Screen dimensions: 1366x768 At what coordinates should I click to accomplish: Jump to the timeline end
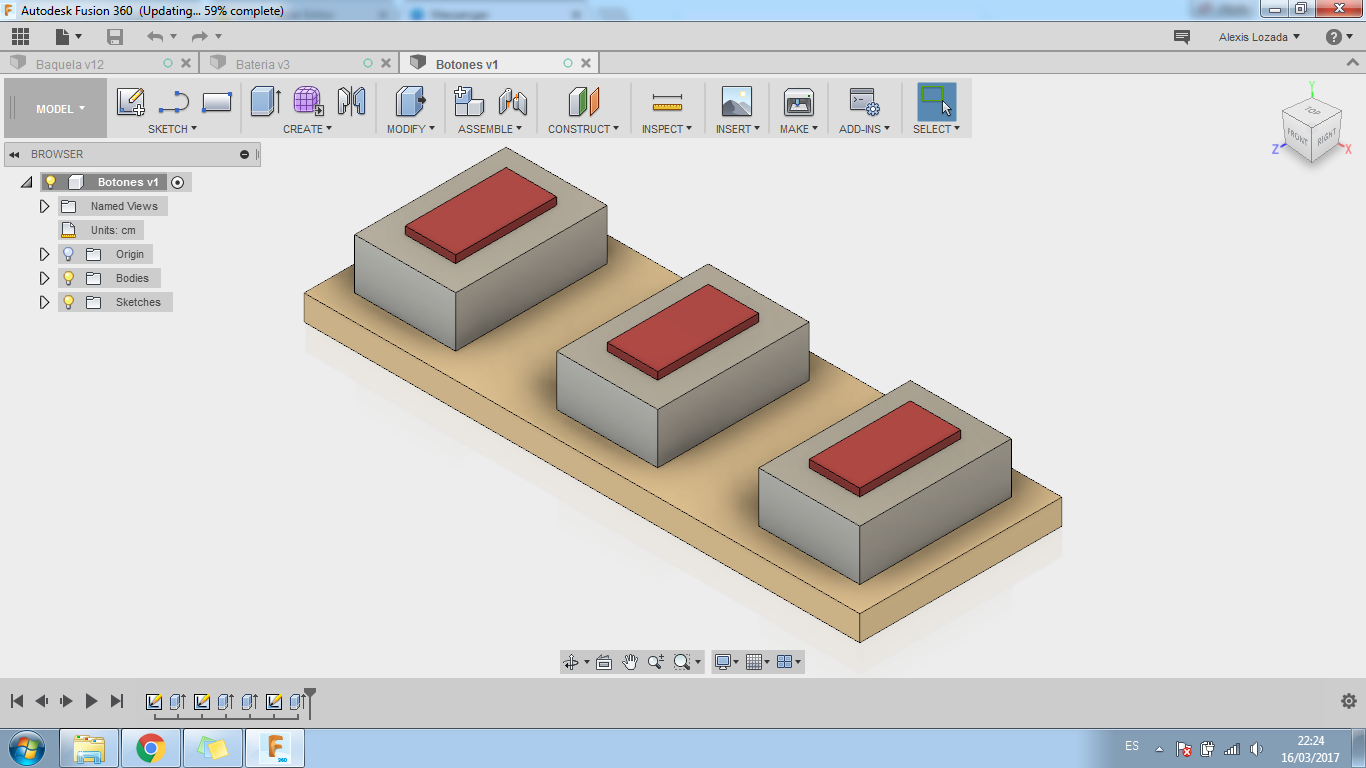click(x=117, y=701)
